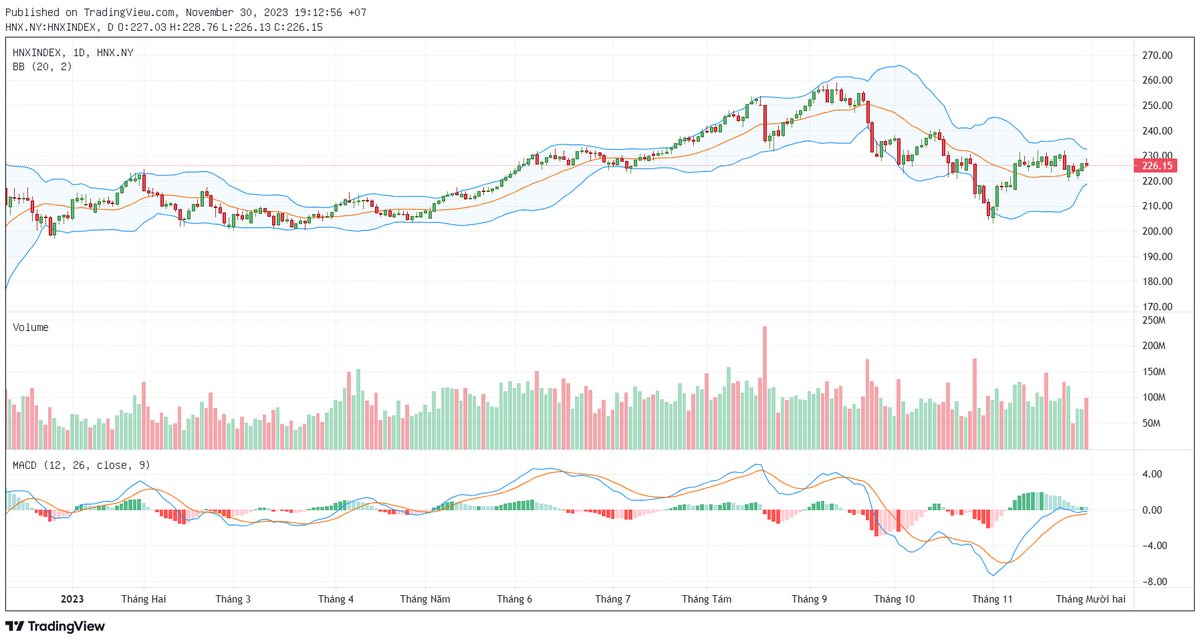This screenshot has height=642, width=1200.
Task: Click the 250M volume axis label
Action: point(1155,320)
